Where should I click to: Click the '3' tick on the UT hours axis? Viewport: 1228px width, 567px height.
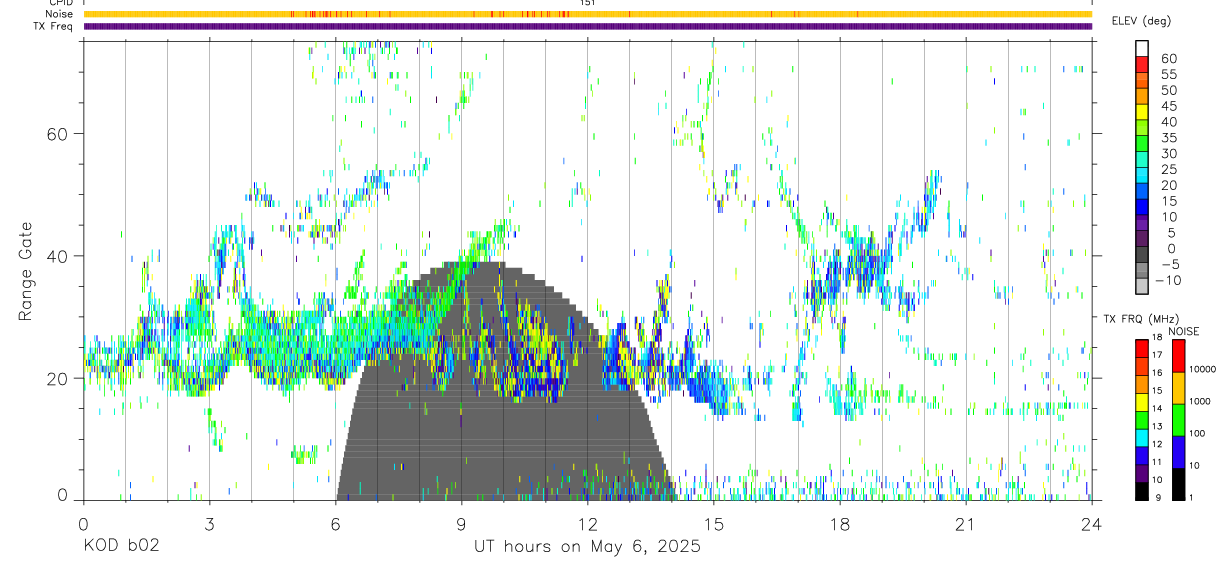point(210,523)
